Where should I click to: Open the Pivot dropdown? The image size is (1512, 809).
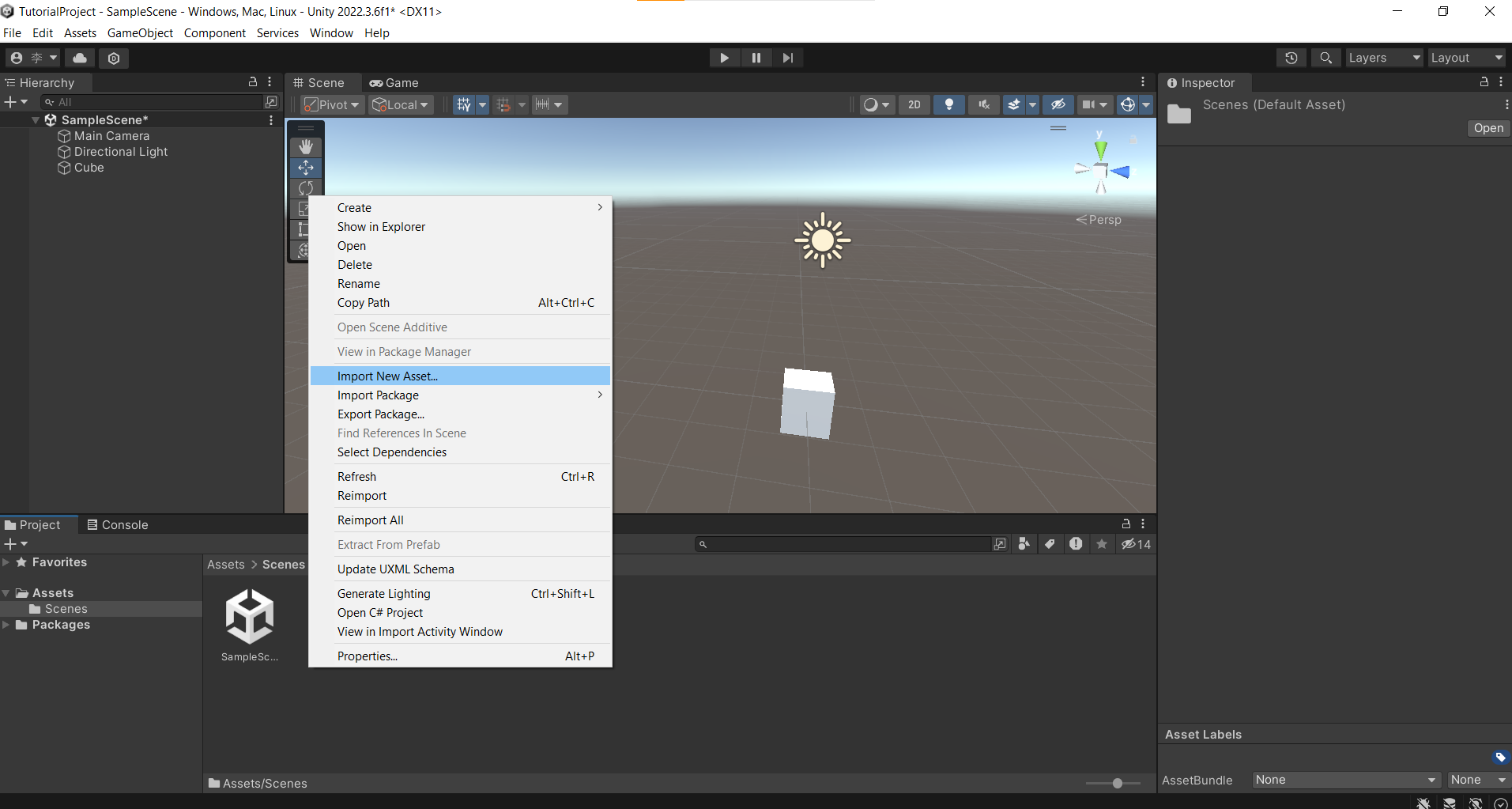point(333,104)
